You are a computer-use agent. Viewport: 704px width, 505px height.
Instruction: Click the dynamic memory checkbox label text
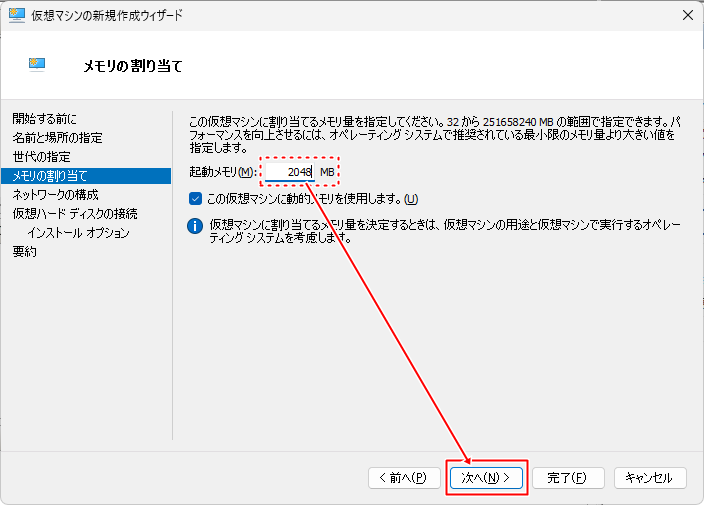click(305, 198)
